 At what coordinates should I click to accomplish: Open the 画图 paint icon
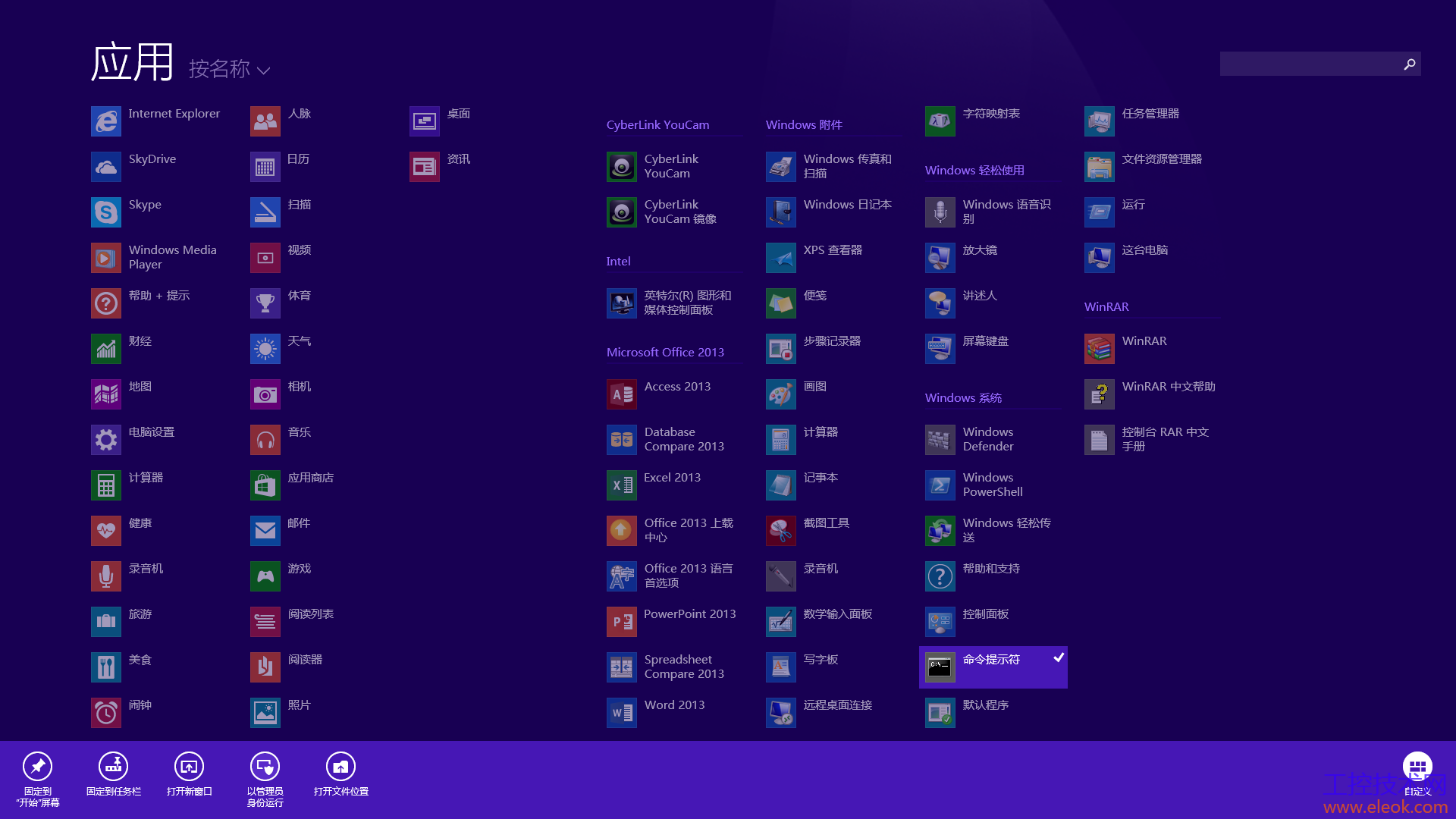[781, 394]
